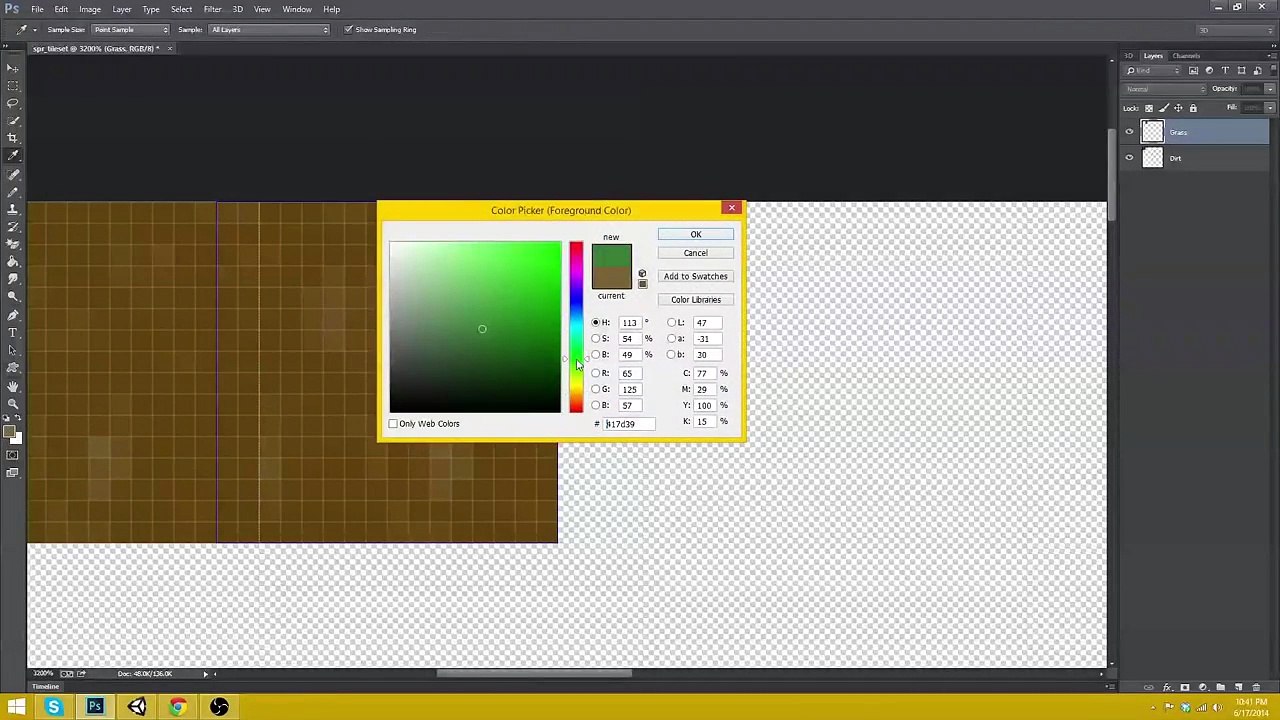The width and height of the screenshot is (1280, 720).
Task: Click the create new layer icon
Action: coord(1238,688)
